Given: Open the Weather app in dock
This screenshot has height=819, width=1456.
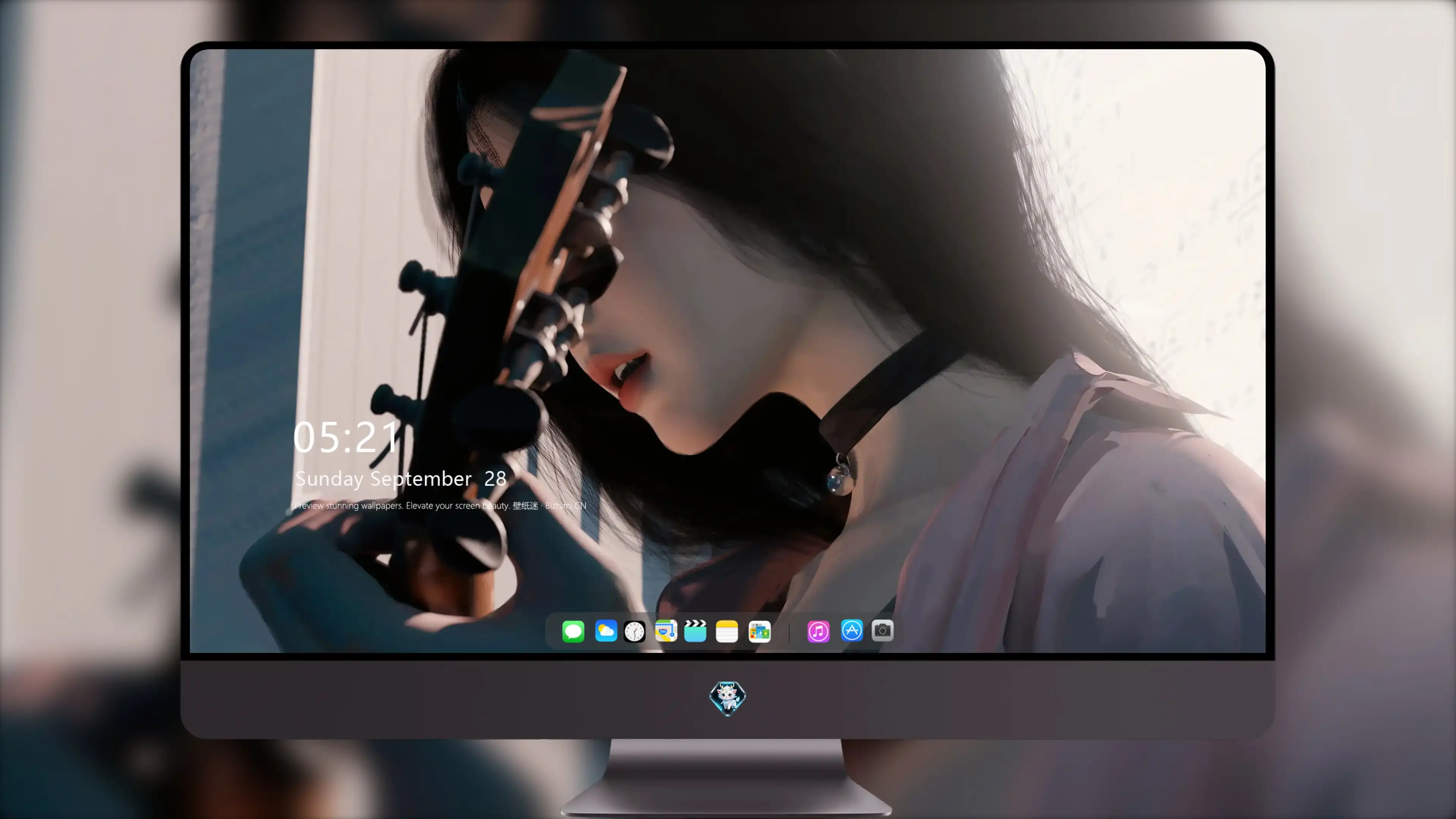Looking at the screenshot, I should click(x=606, y=631).
